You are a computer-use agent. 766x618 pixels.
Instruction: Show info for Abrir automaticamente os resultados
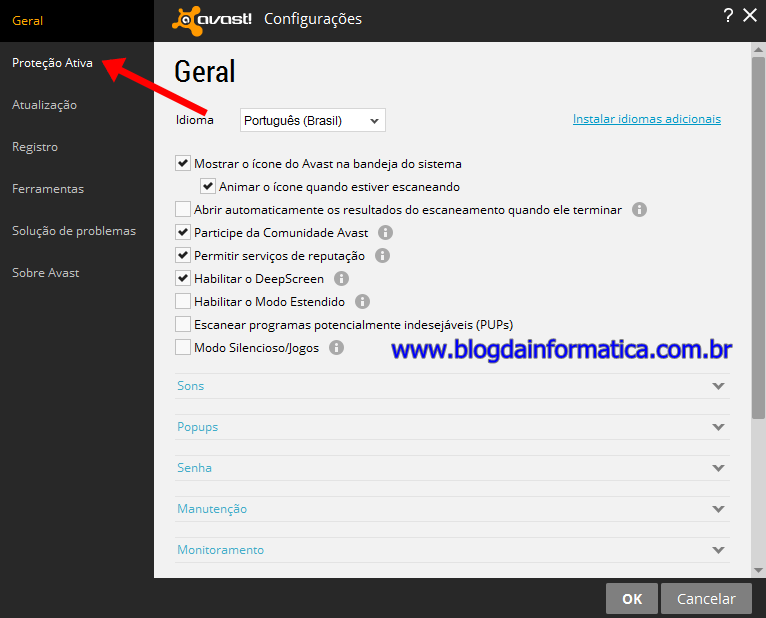pos(639,210)
